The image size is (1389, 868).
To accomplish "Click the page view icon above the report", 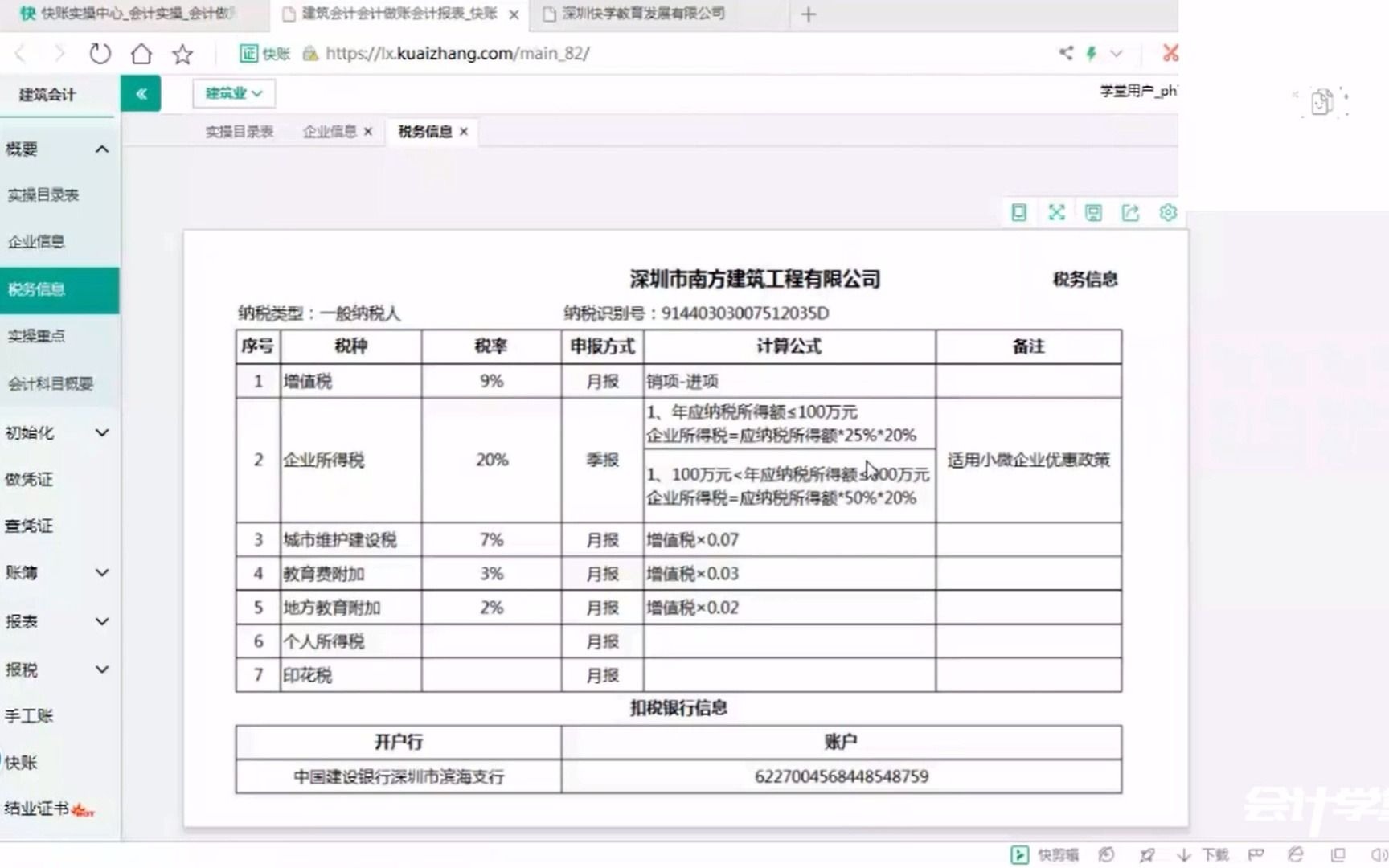I will (x=1018, y=212).
